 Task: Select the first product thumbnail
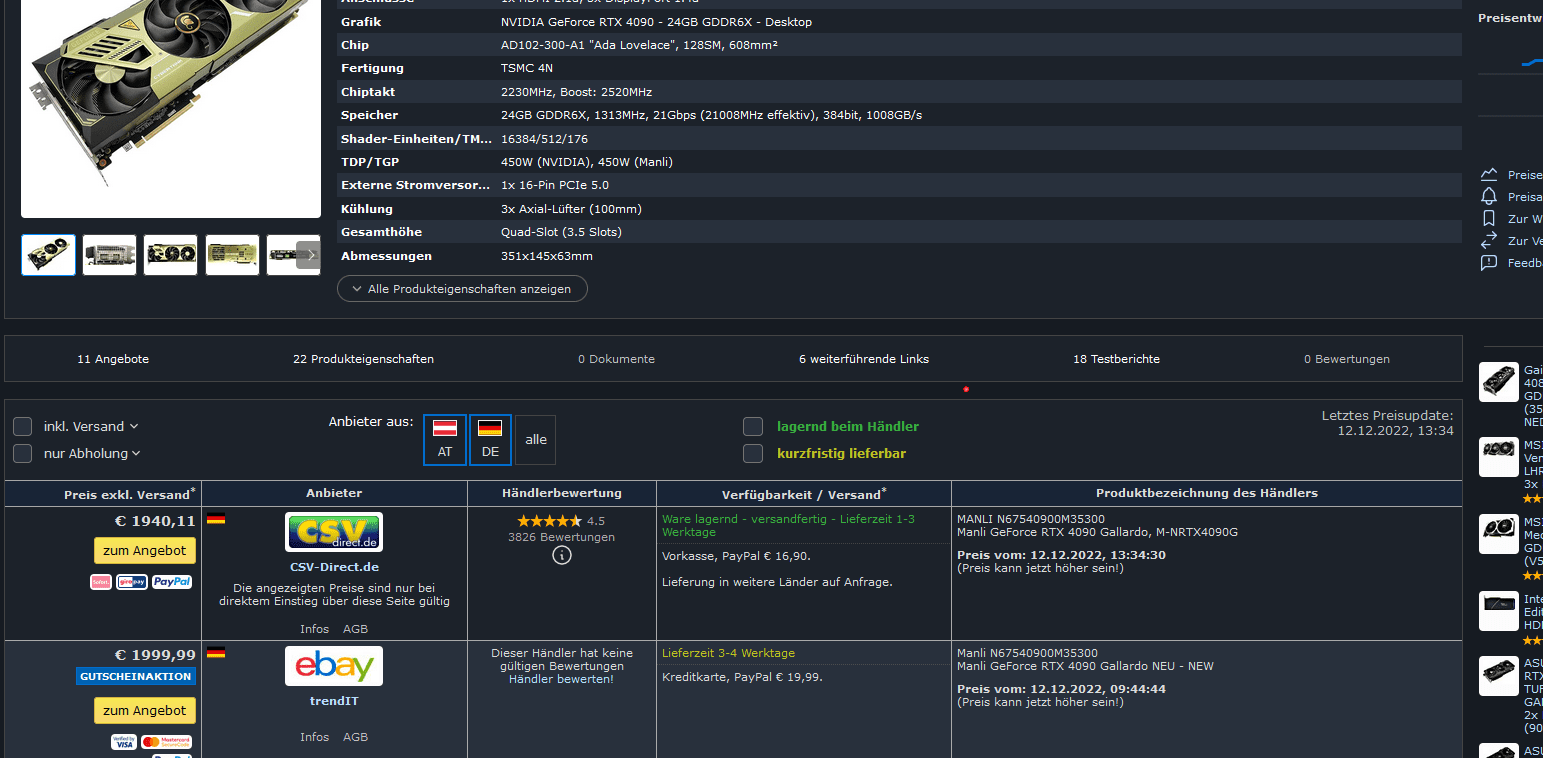48,255
